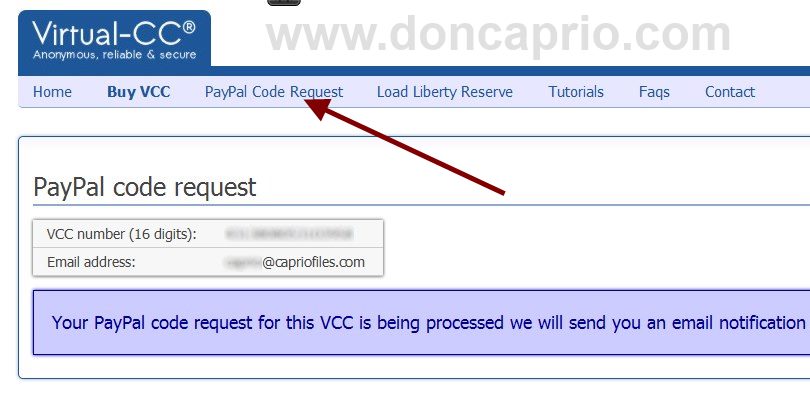
Task: Click the dark red arrow annotation
Action: click(404, 146)
